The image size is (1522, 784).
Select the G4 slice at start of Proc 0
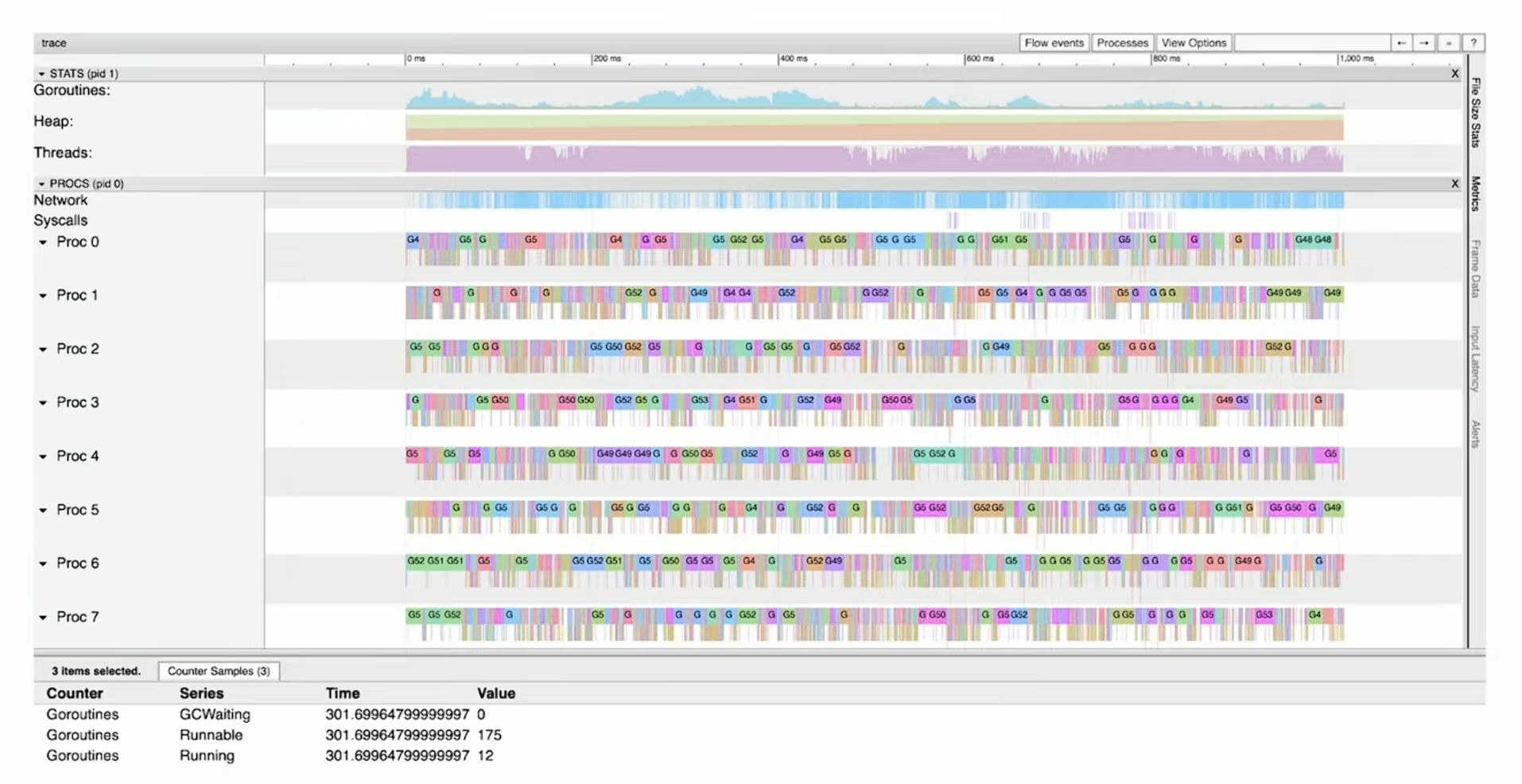tap(413, 239)
